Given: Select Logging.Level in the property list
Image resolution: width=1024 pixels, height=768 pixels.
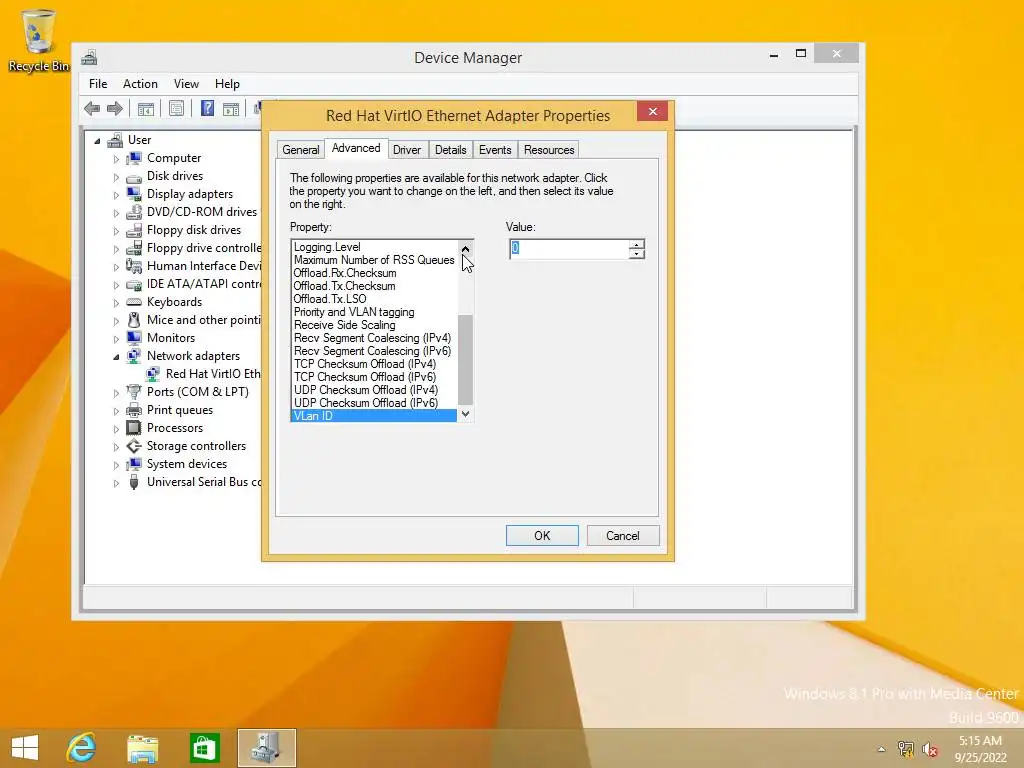Looking at the screenshot, I should point(374,247).
